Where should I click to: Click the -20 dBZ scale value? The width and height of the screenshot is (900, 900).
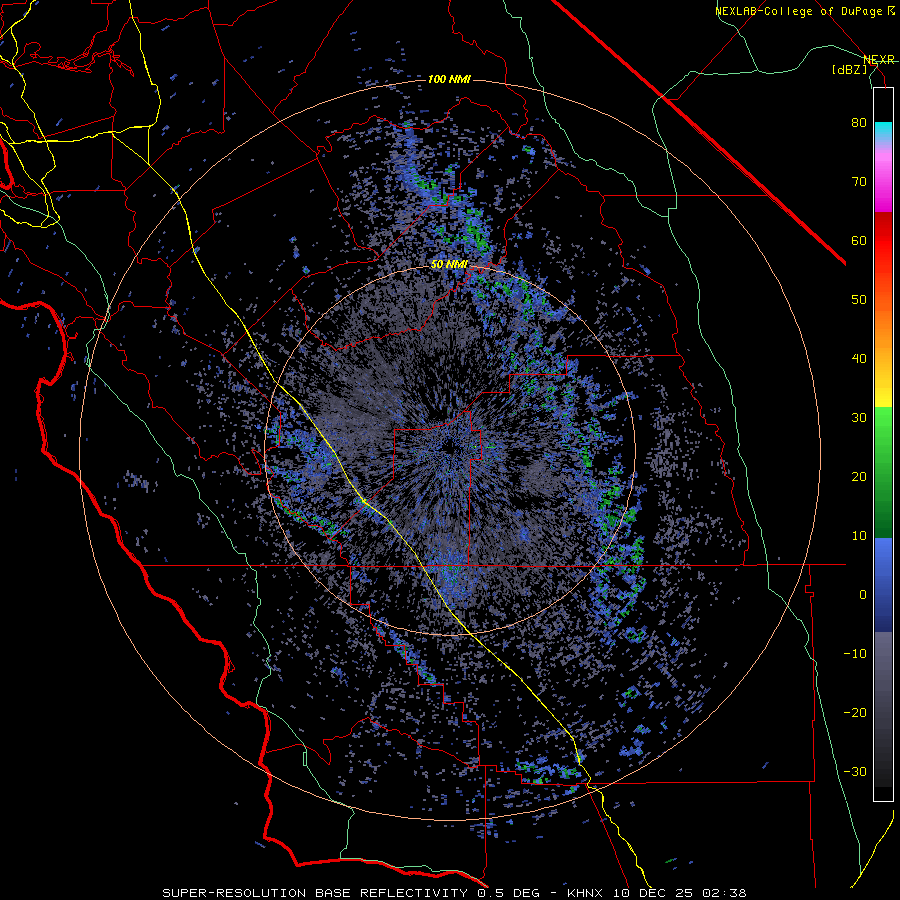[855, 712]
